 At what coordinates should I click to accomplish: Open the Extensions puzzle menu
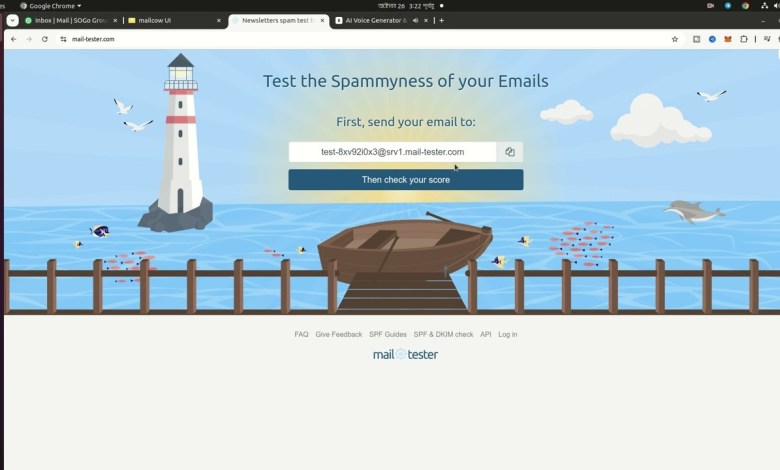coord(744,39)
